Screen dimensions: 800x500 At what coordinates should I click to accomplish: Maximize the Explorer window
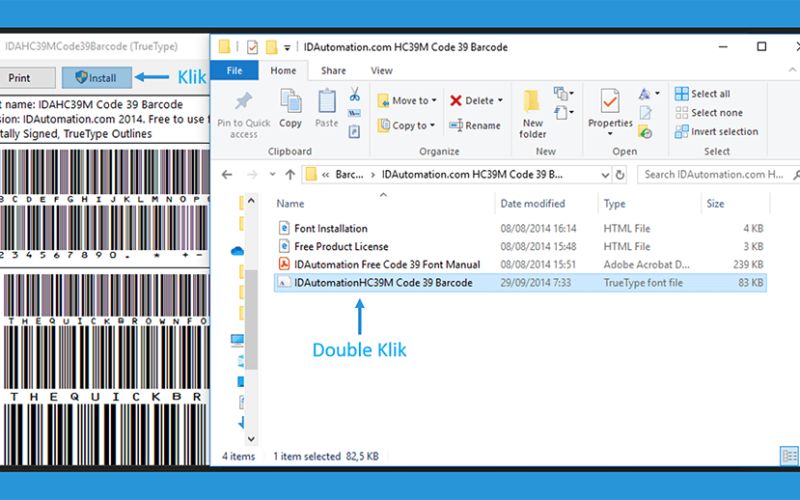click(x=761, y=46)
